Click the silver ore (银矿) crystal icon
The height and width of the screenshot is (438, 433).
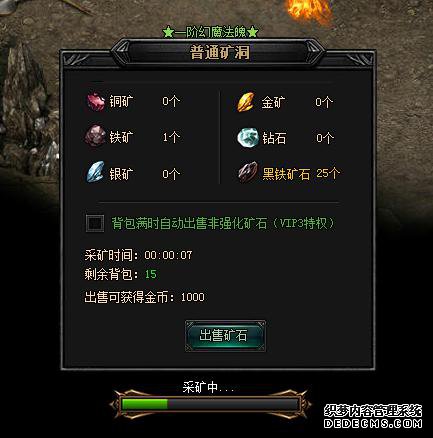coord(95,172)
